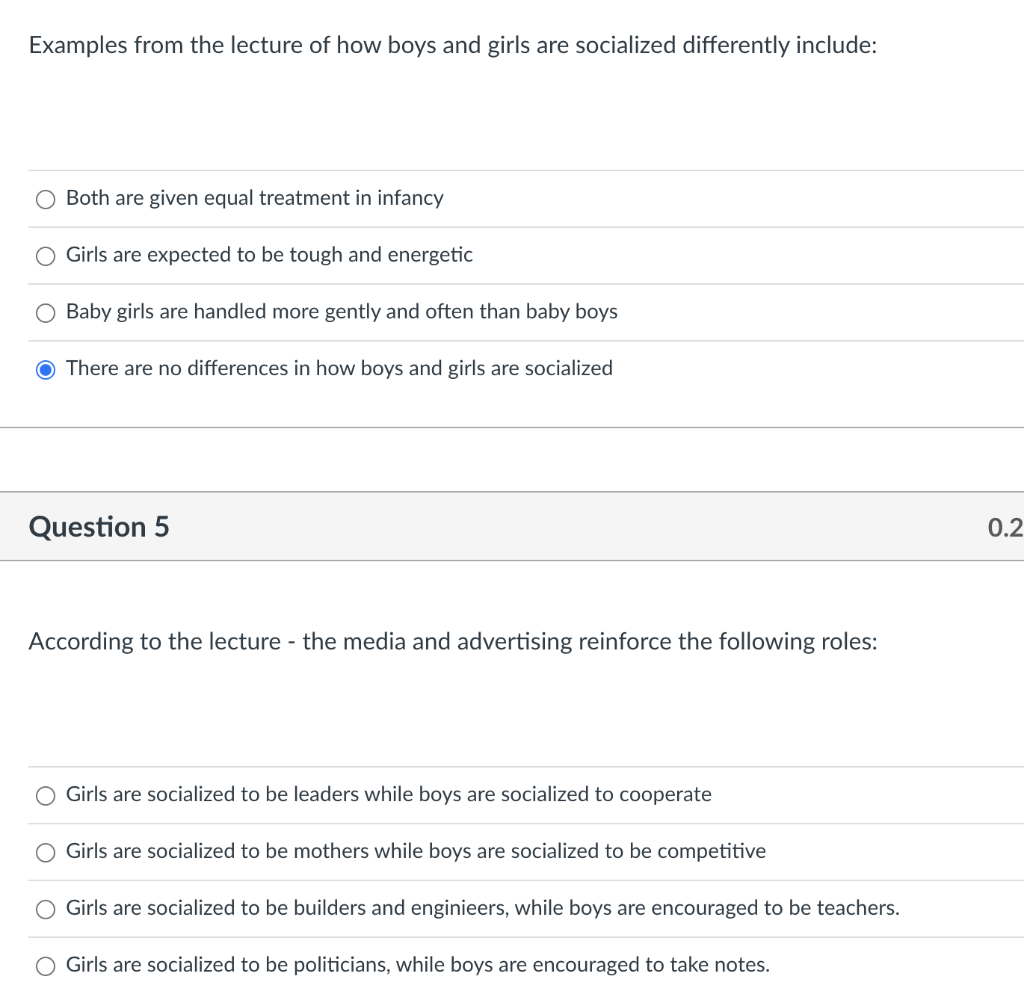The image size is (1024, 997).
Task: Select radio button for girls as politicians option
Action: click(45, 966)
